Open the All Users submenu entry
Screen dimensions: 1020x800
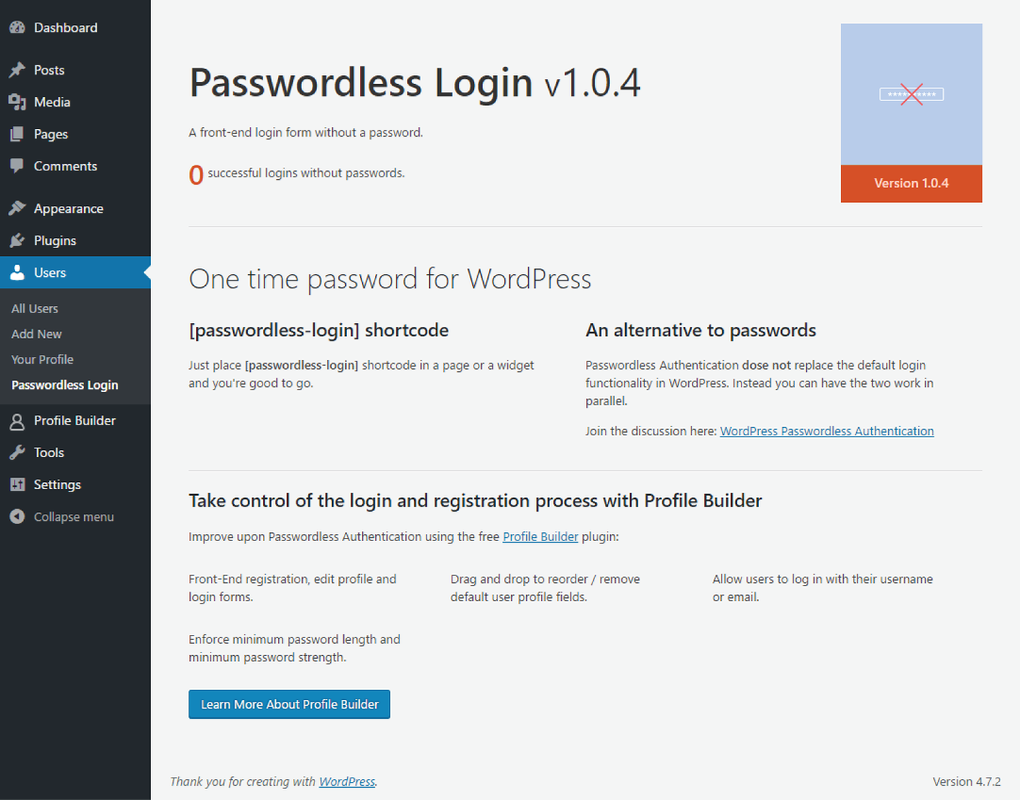click(34, 308)
